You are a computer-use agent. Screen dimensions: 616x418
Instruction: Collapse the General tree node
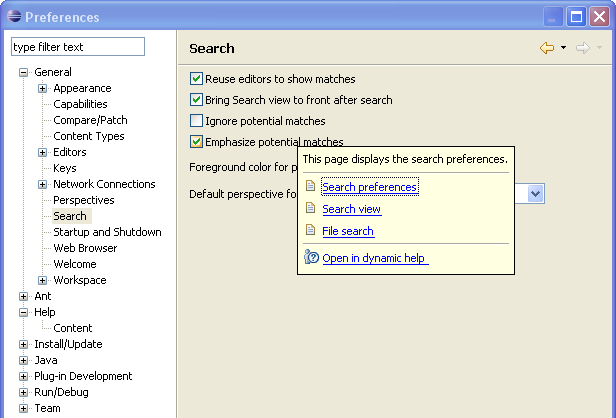click(24, 72)
